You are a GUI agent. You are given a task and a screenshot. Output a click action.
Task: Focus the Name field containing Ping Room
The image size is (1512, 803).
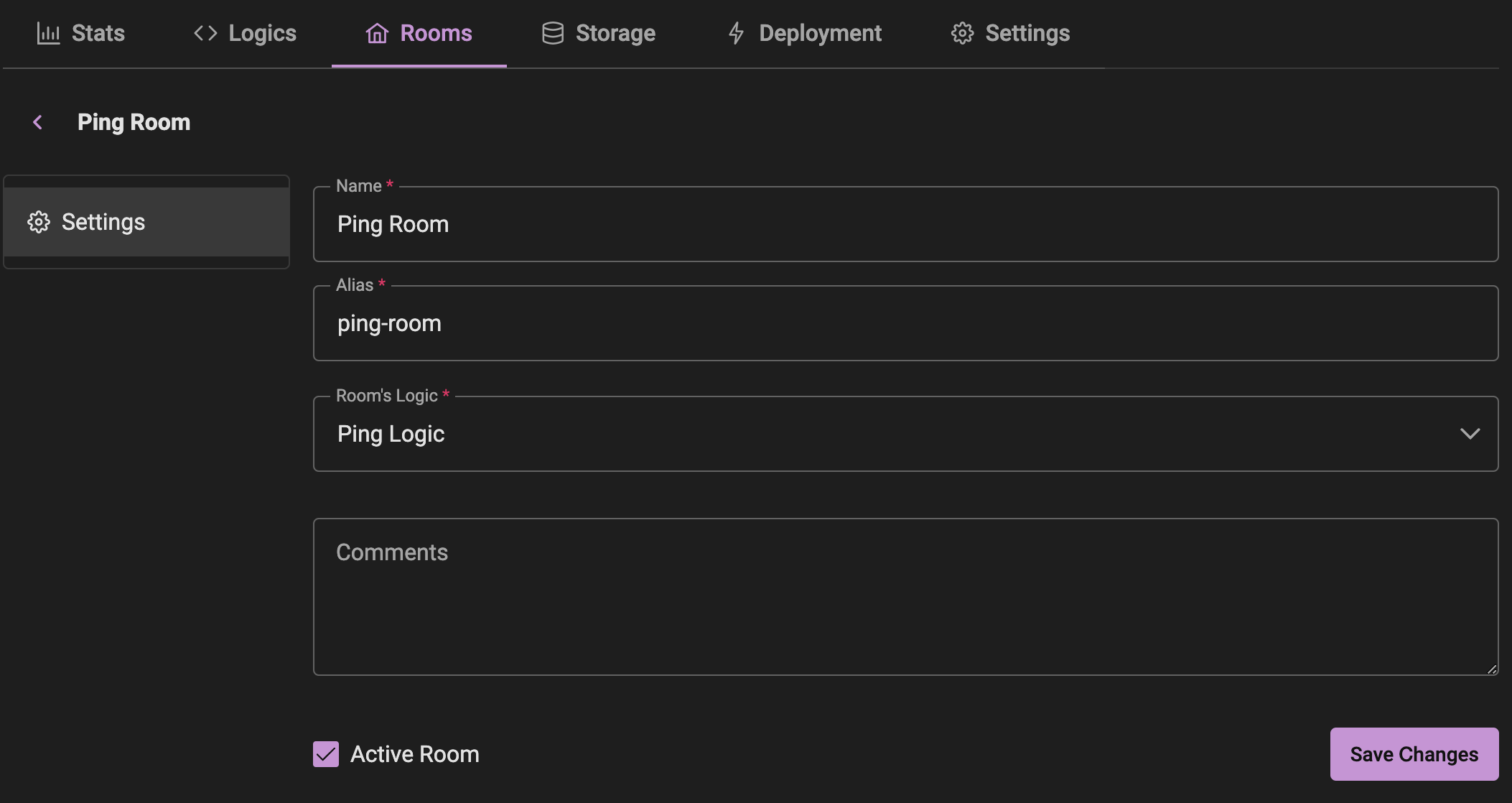click(905, 224)
